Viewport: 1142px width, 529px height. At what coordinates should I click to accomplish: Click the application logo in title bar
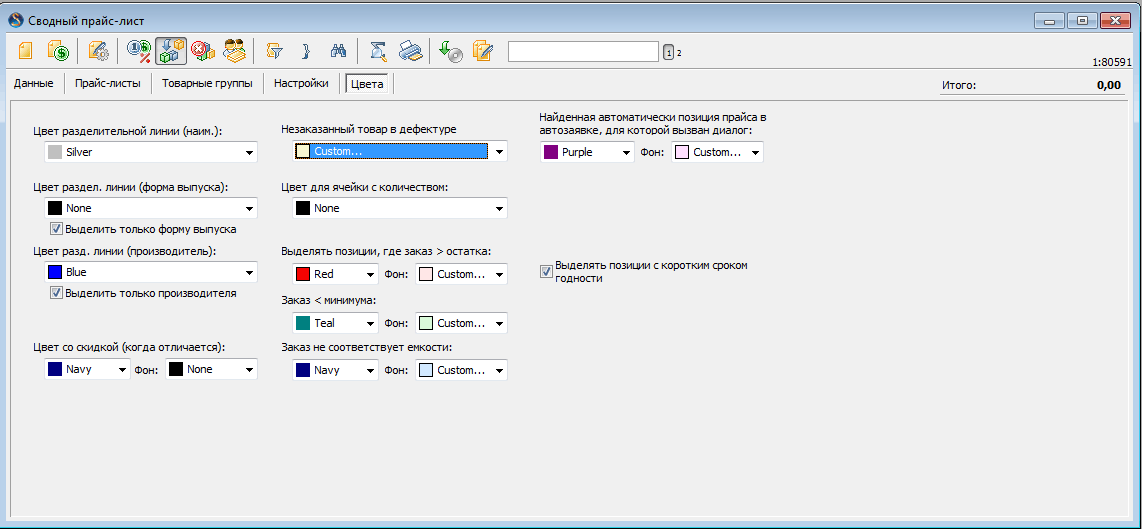(x=15, y=20)
